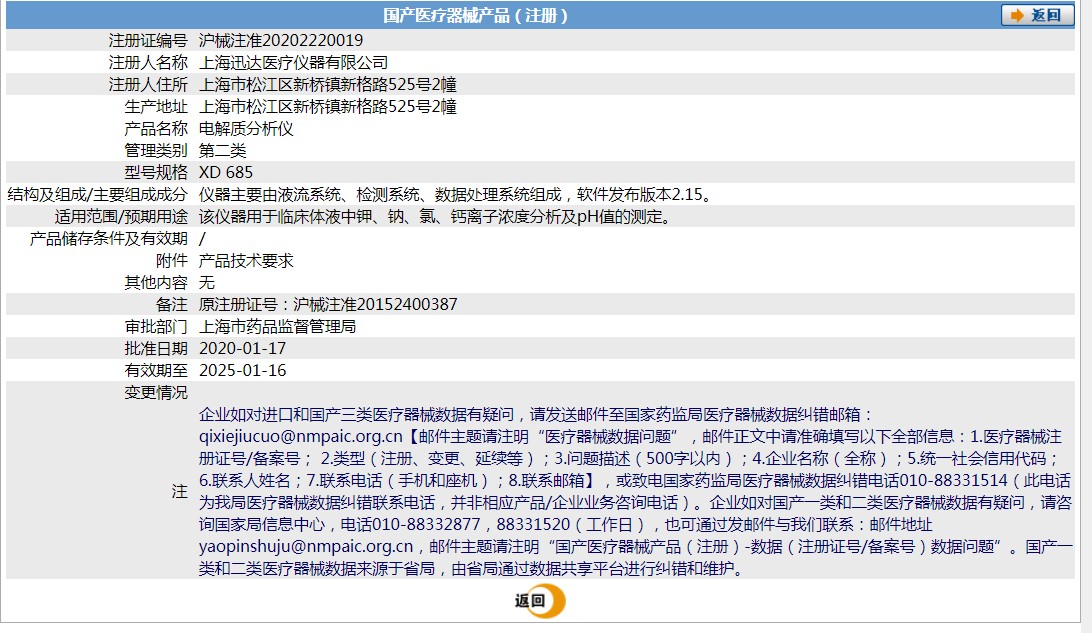Screen dimensions: 1092x633
Task: Click the 产品储存条件及有效期 label
Action: 109,239
